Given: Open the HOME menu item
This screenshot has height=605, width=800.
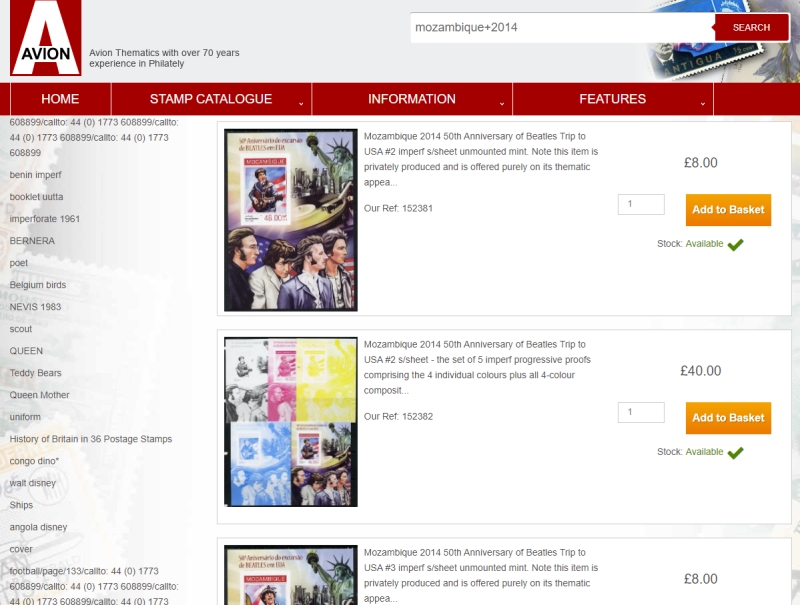Looking at the screenshot, I should click(60, 99).
